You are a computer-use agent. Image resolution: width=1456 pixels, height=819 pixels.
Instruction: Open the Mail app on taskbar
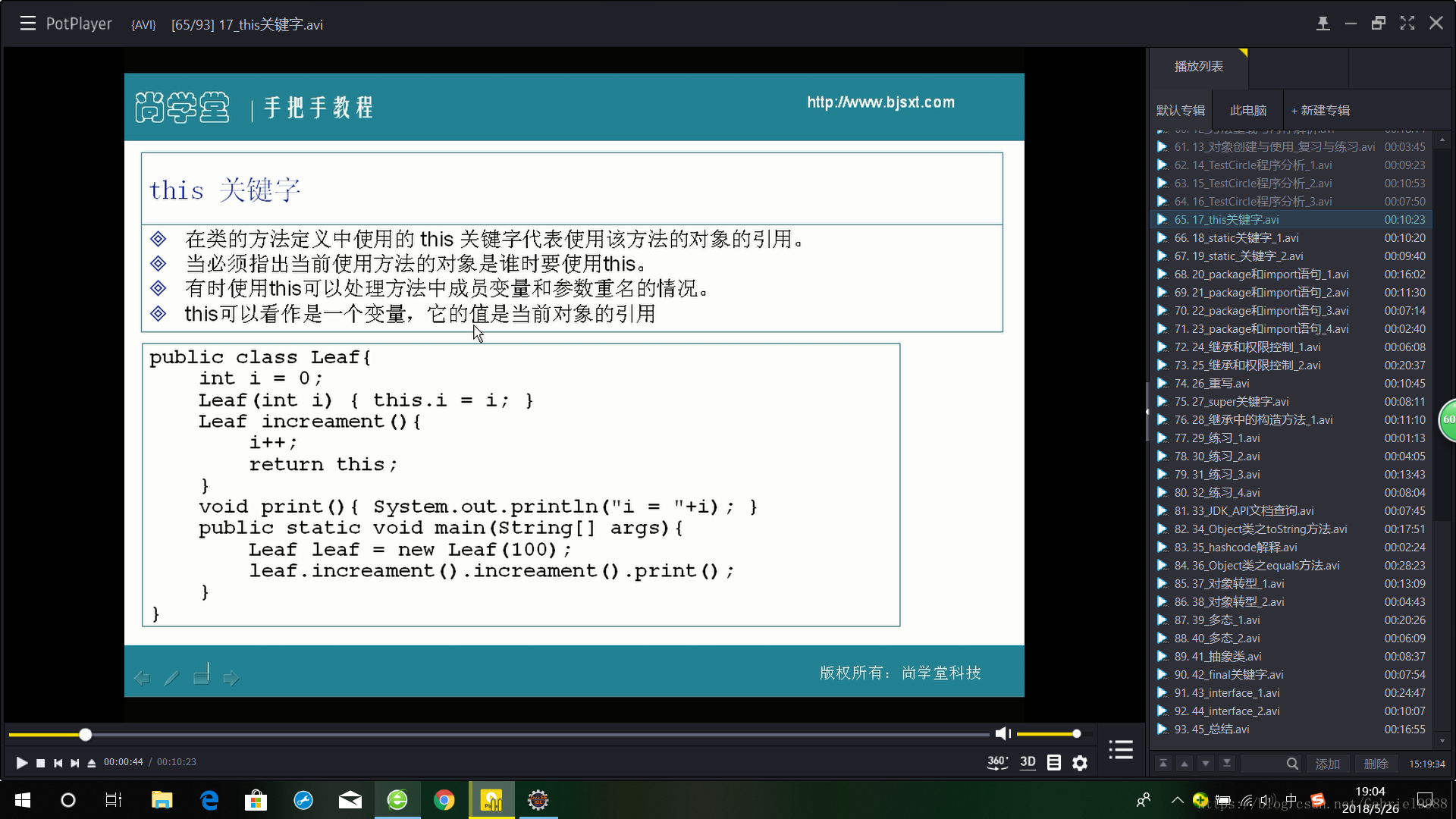(x=350, y=800)
